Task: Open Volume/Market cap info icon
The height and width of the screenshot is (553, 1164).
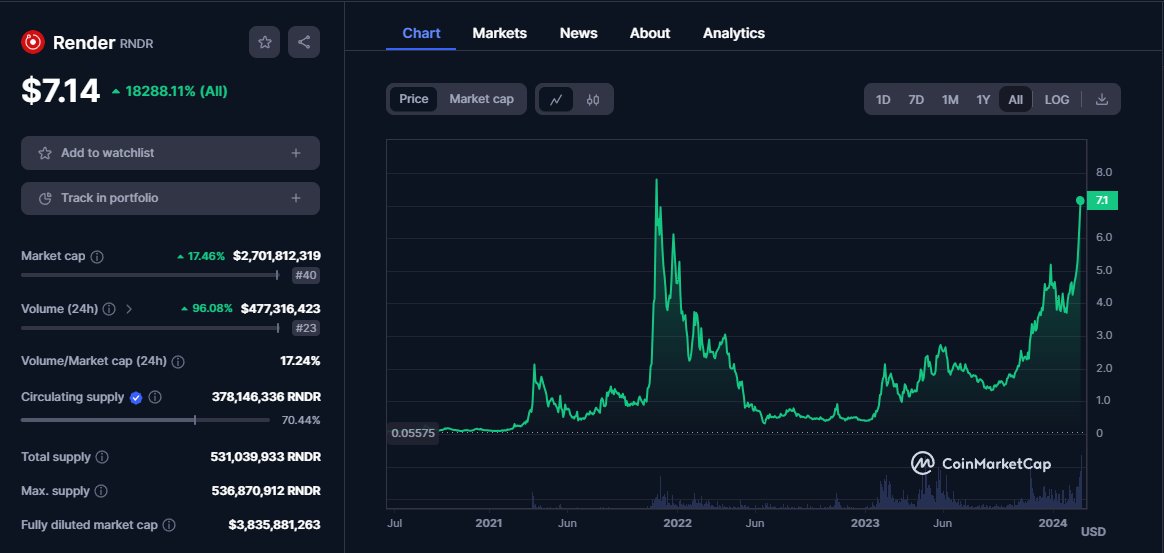Action: pos(178,361)
